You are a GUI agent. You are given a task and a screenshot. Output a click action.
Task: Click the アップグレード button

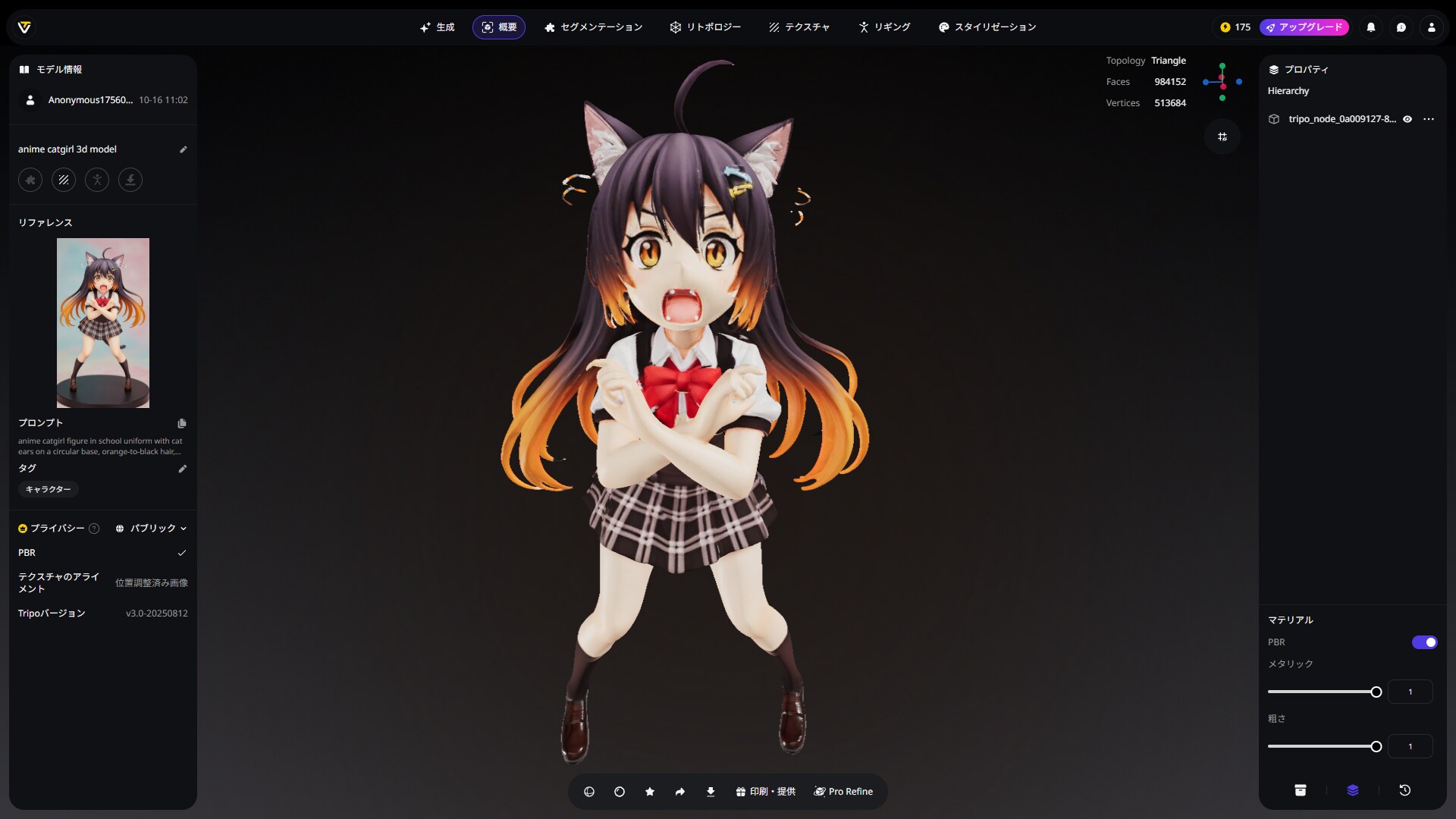[x=1304, y=27]
